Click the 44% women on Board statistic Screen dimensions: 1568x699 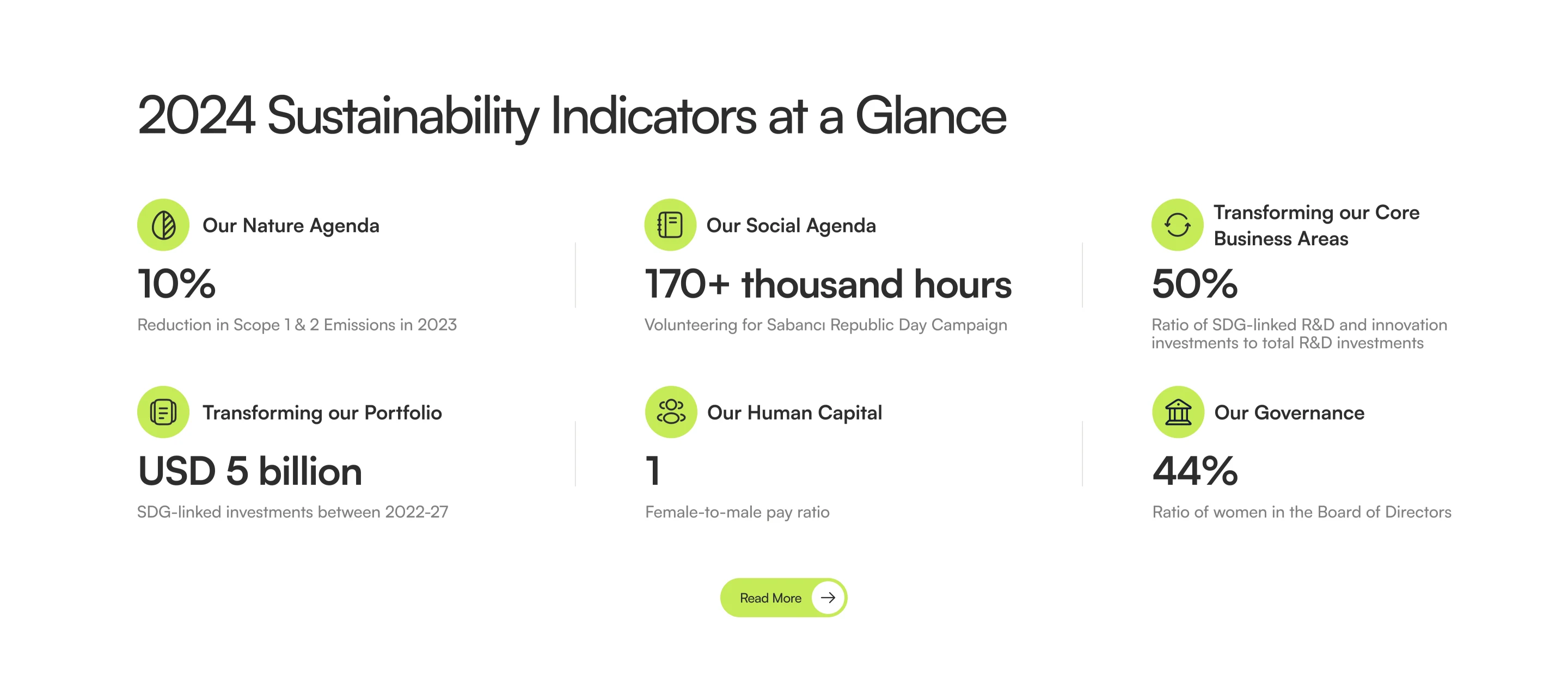(x=1195, y=471)
